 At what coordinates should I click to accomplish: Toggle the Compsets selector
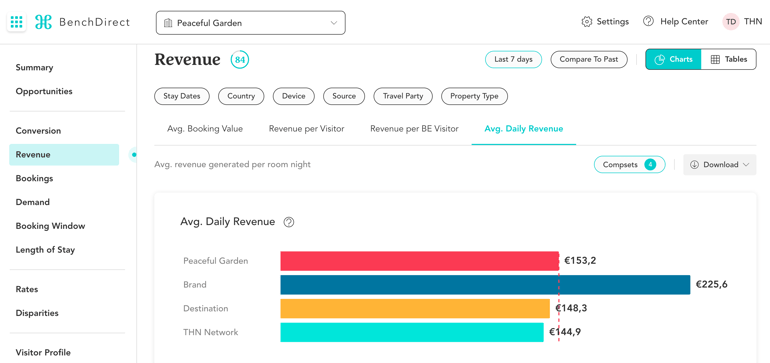[x=630, y=165]
